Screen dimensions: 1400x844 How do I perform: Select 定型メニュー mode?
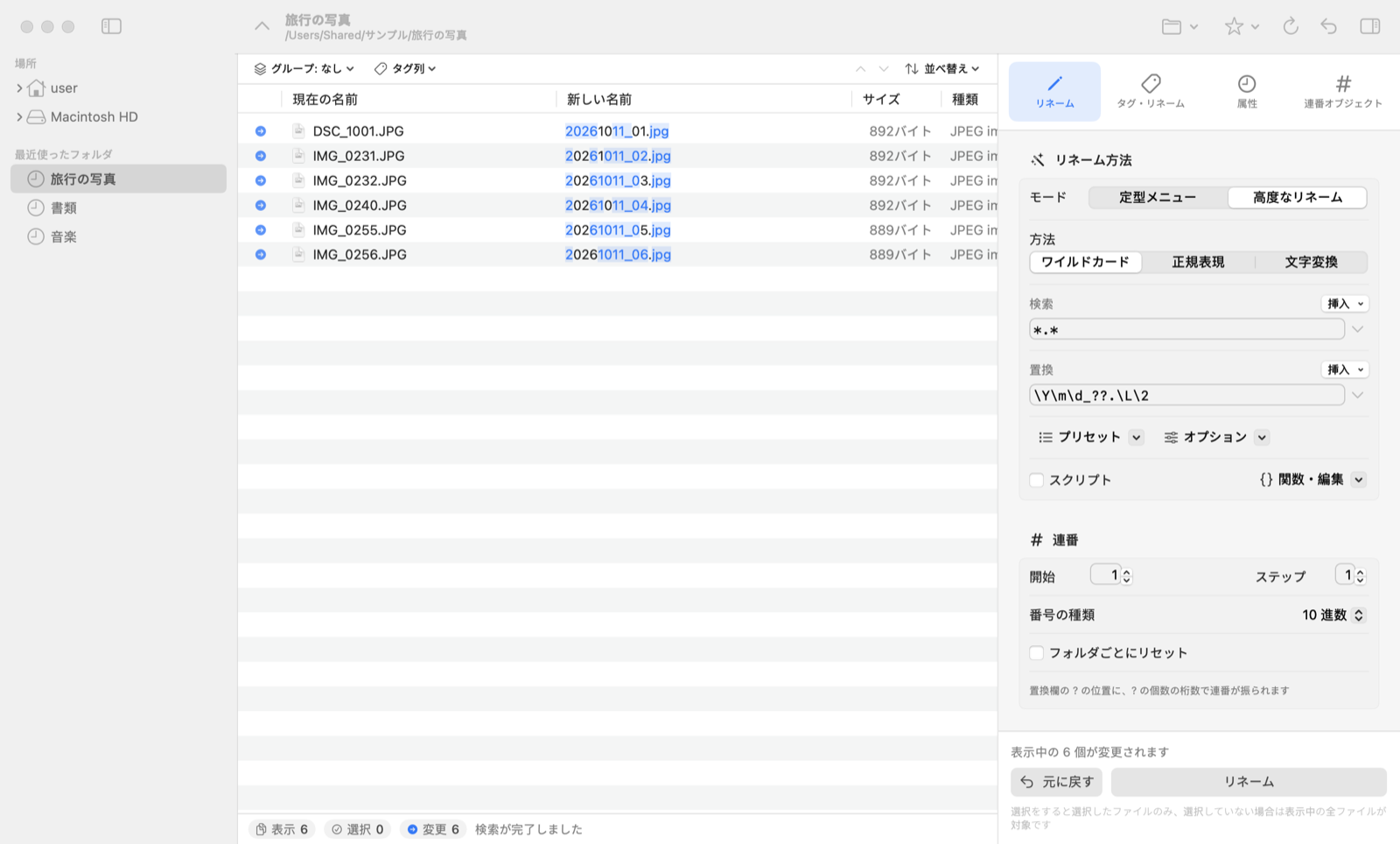point(1158,198)
